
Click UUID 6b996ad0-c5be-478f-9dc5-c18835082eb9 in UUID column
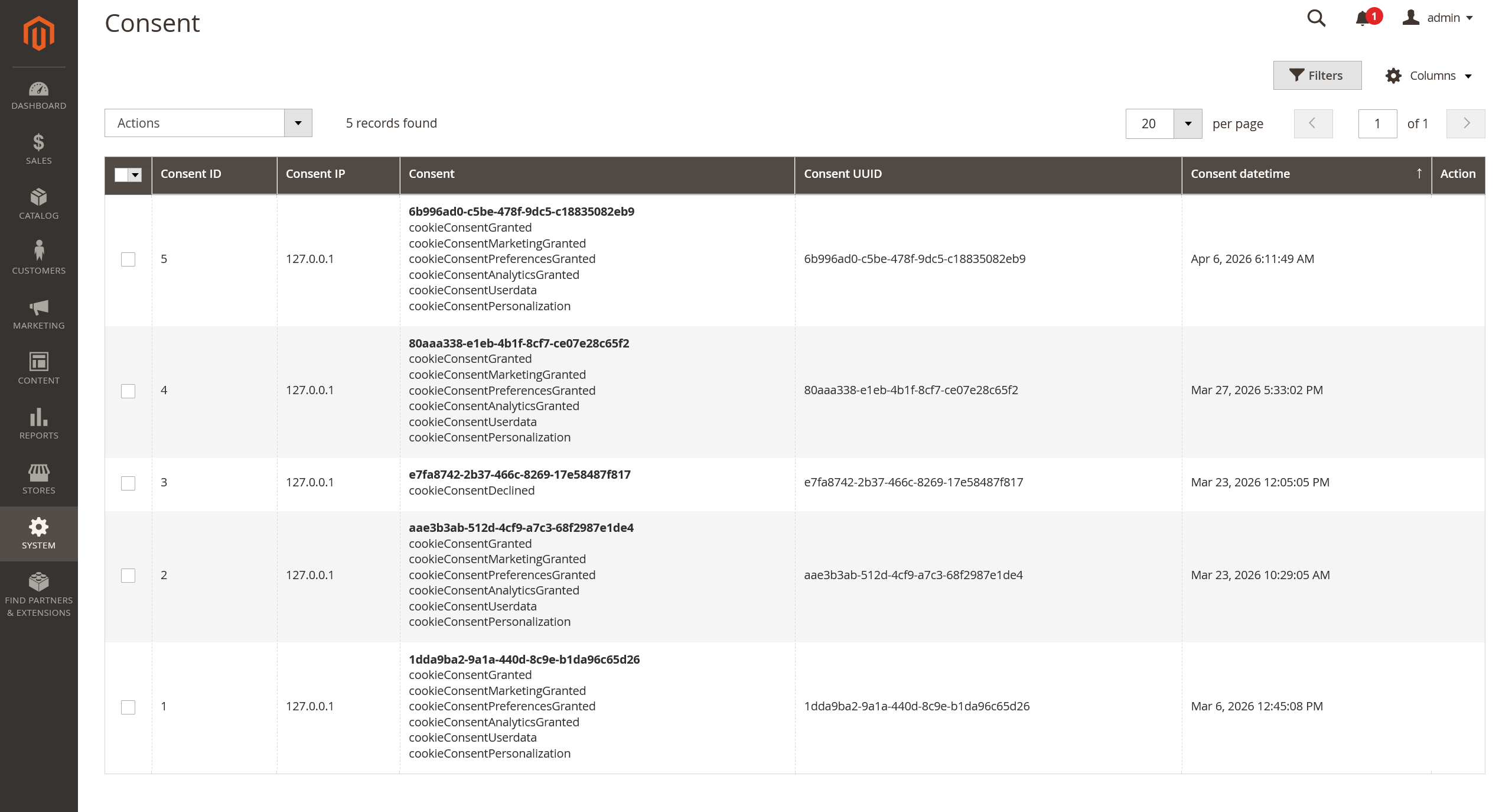915,259
